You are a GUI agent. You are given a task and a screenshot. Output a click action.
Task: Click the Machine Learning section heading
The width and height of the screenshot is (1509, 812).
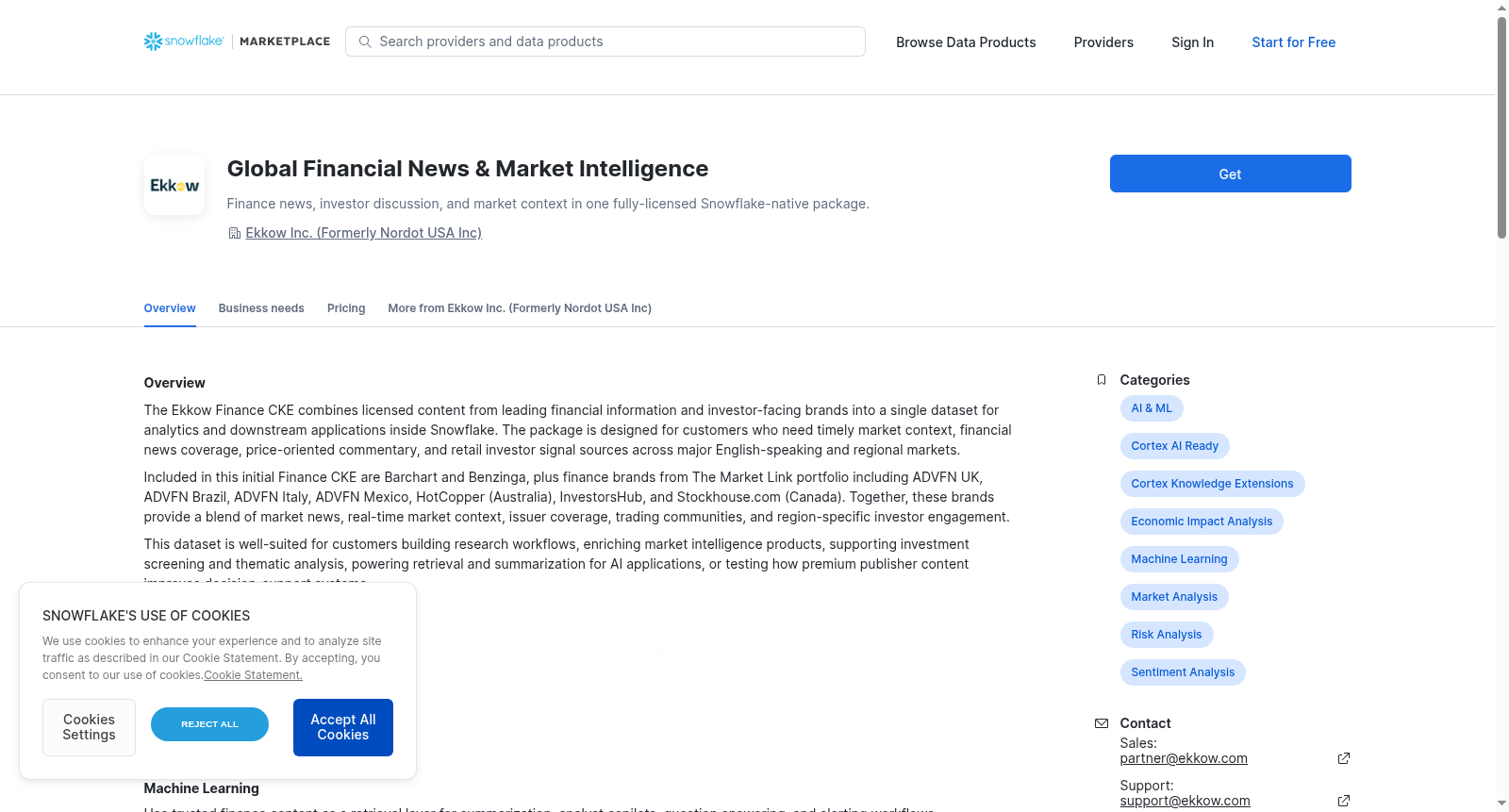(201, 788)
